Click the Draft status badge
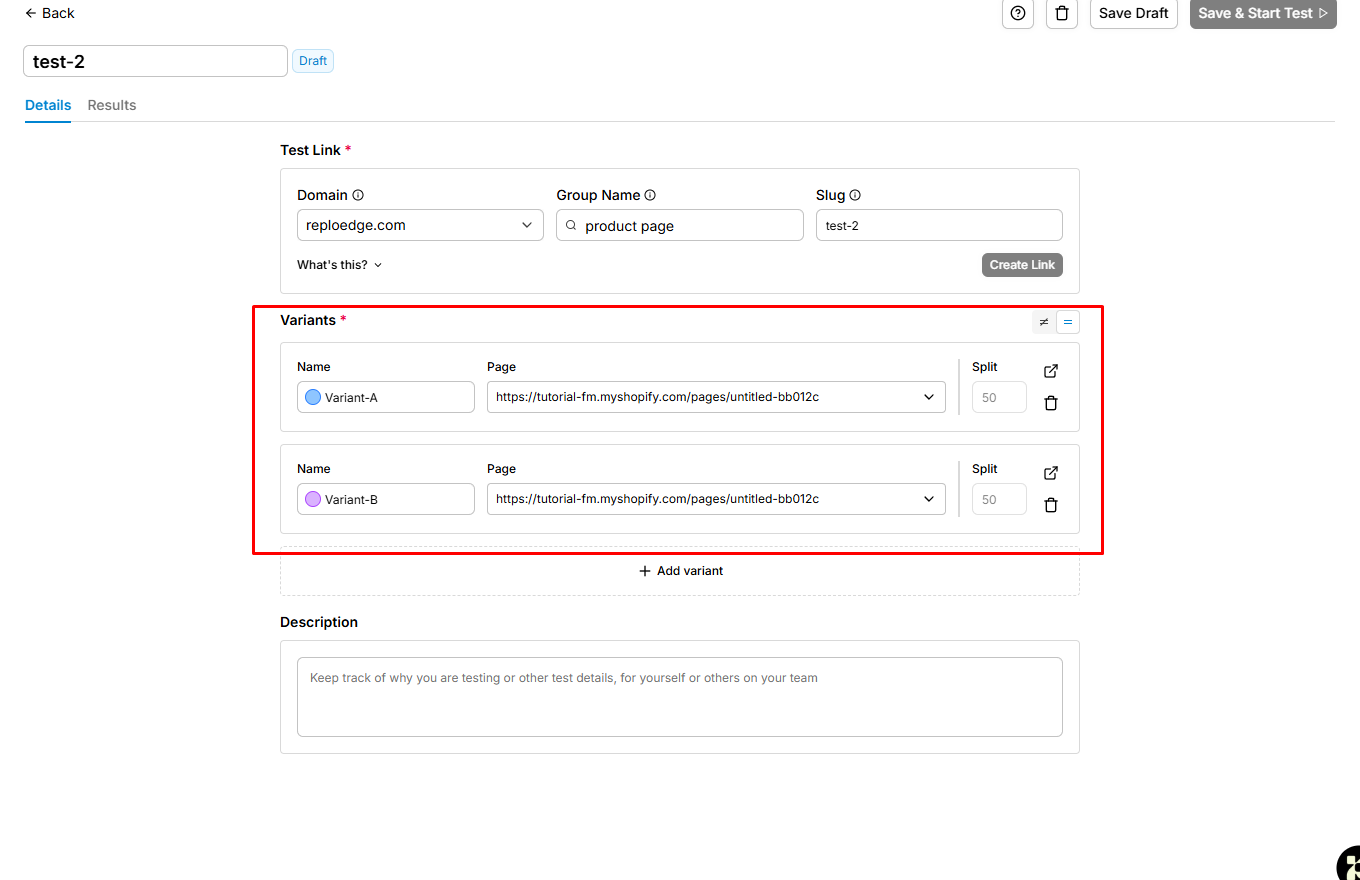Screen dimensions: 1360x880 pos(313,61)
